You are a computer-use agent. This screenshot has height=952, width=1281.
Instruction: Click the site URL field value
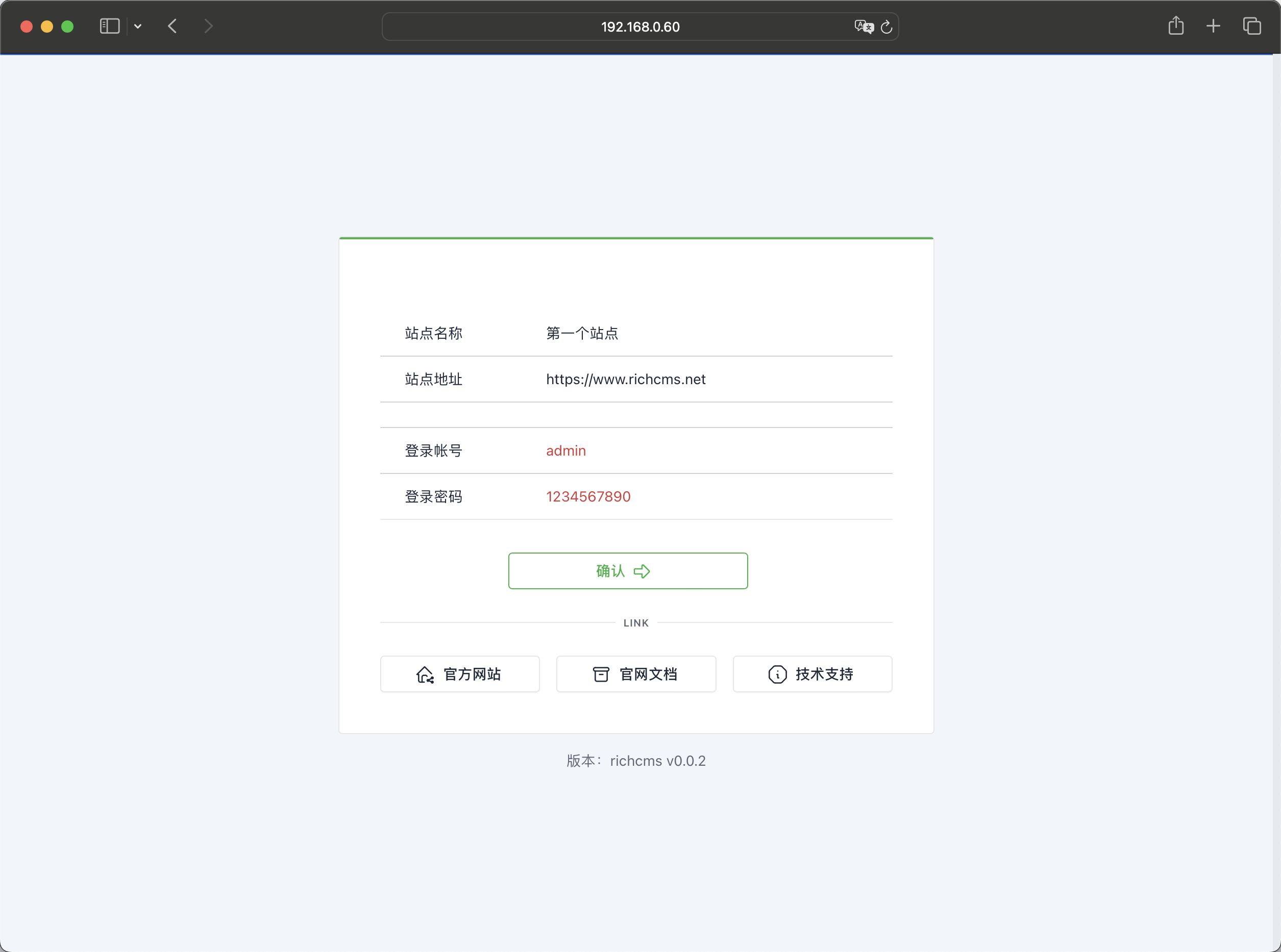[626, 379]
